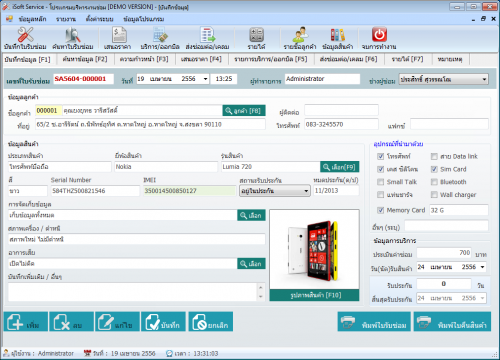The height and width of the screenshot is (360, 500).
Task: Open the product pickup date dropdown
Action: 482,267
